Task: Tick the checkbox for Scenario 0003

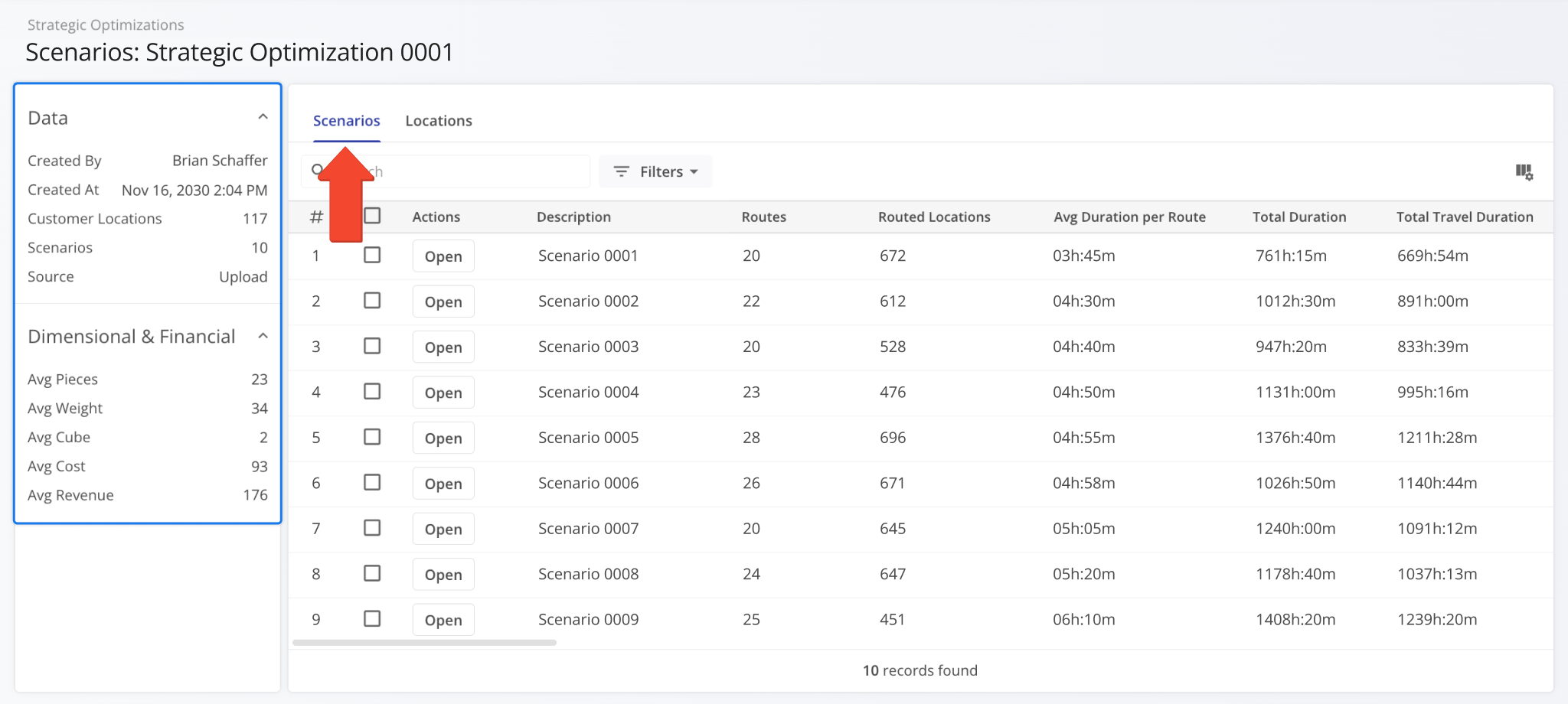Action: (x=373, y=346)
